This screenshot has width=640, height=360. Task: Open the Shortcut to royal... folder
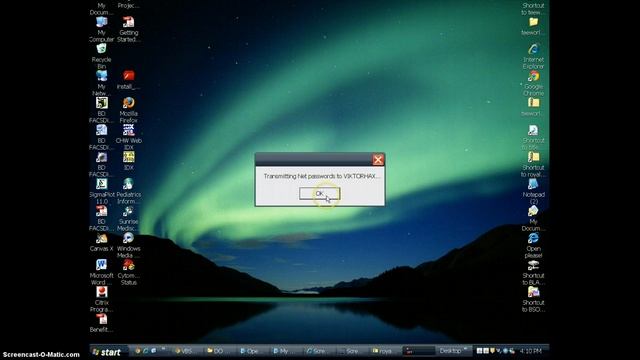click(533, 164)
